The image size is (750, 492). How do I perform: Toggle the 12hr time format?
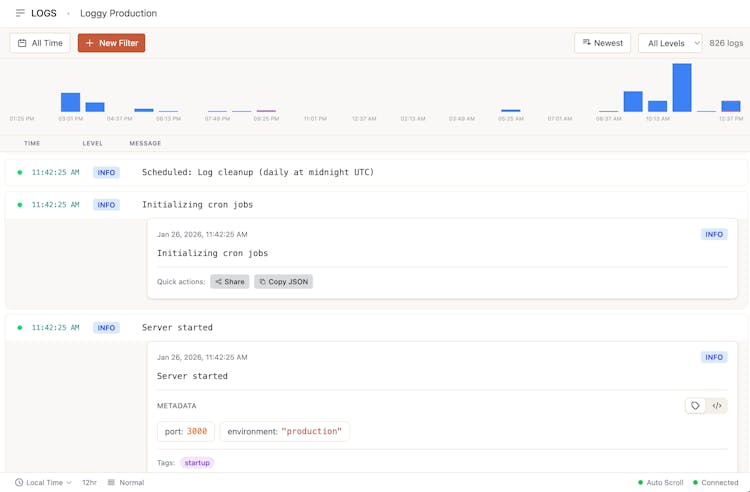[89, 482]
